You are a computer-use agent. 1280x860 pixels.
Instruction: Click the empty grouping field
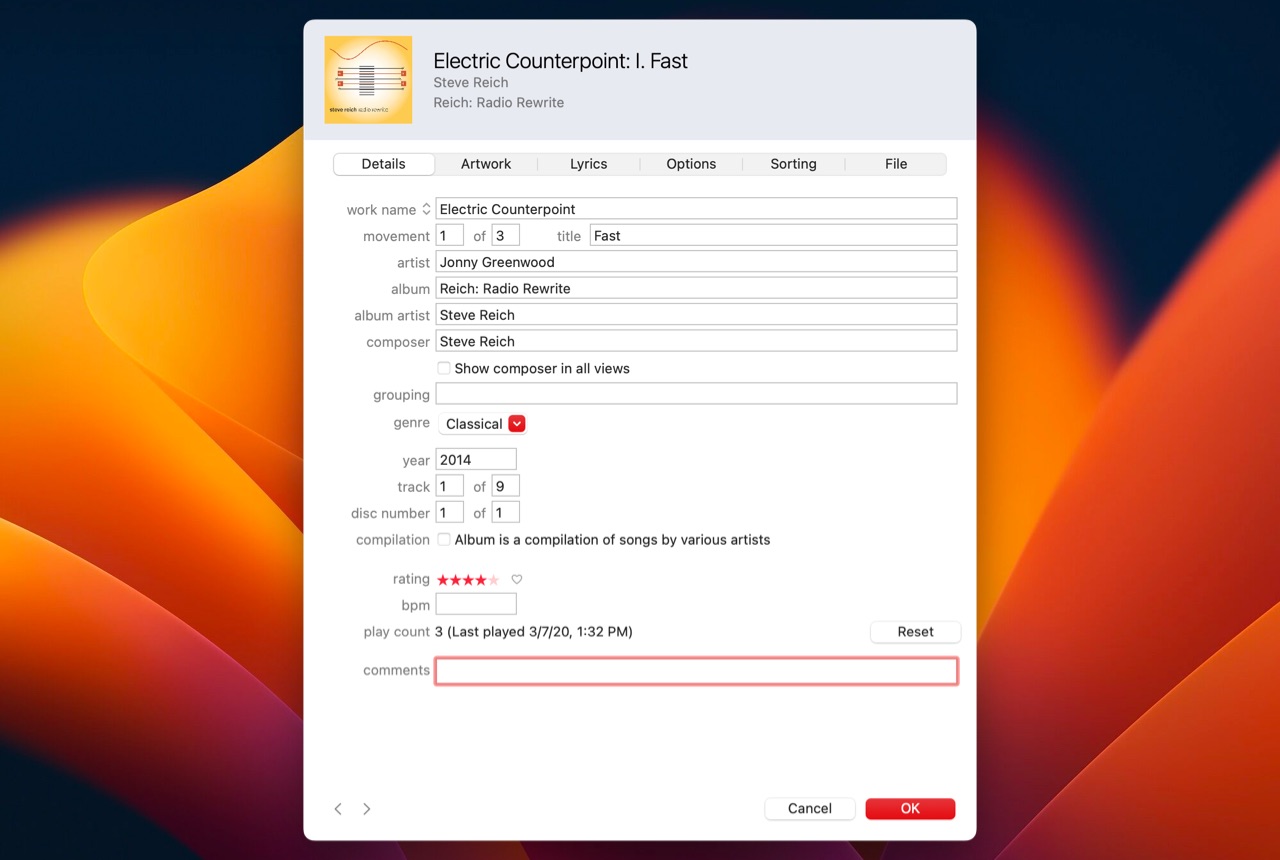(x=696, y=394)
